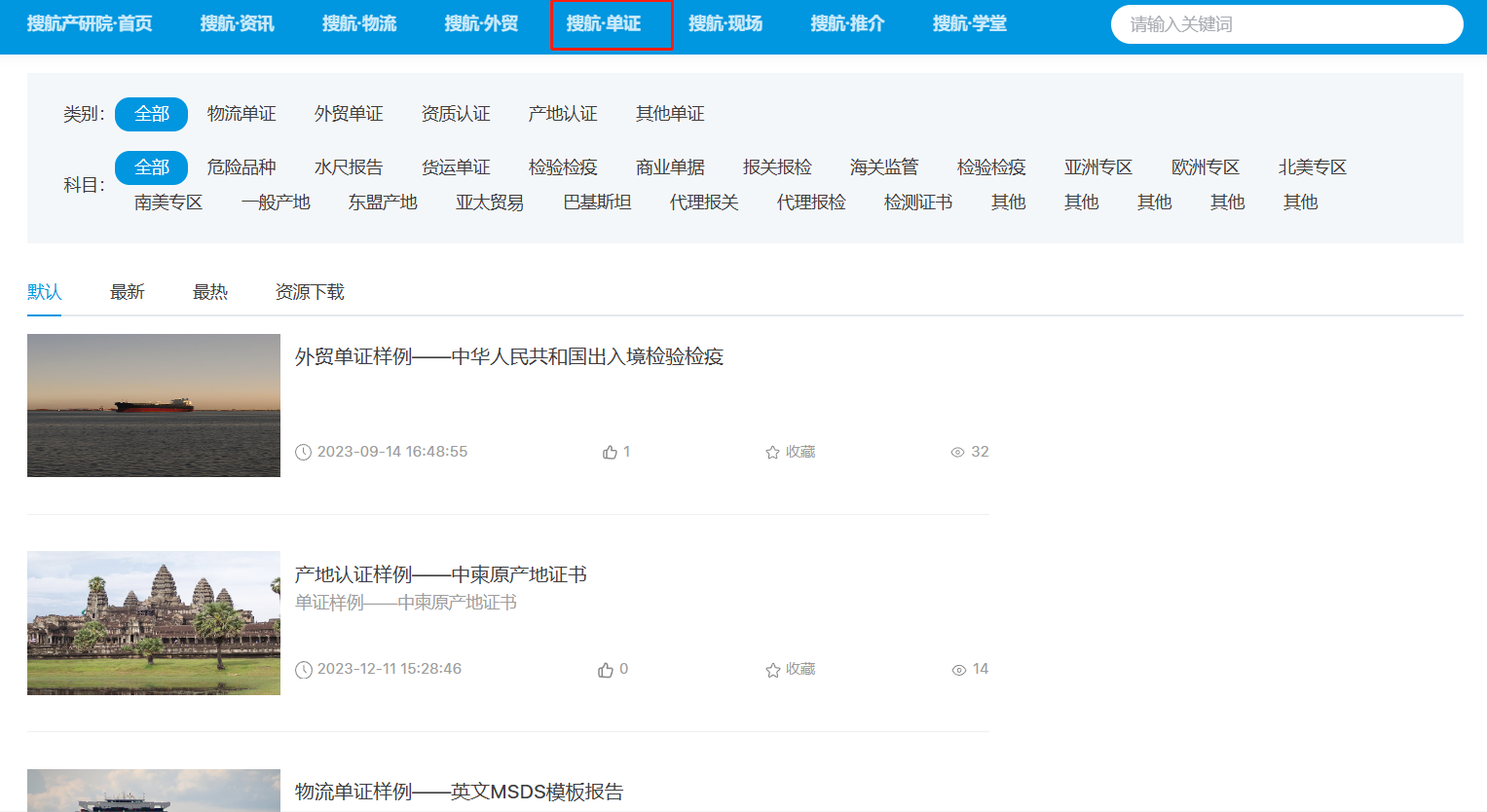
Task: Select 东盟产地 subject filter
Action: point(383,203)
